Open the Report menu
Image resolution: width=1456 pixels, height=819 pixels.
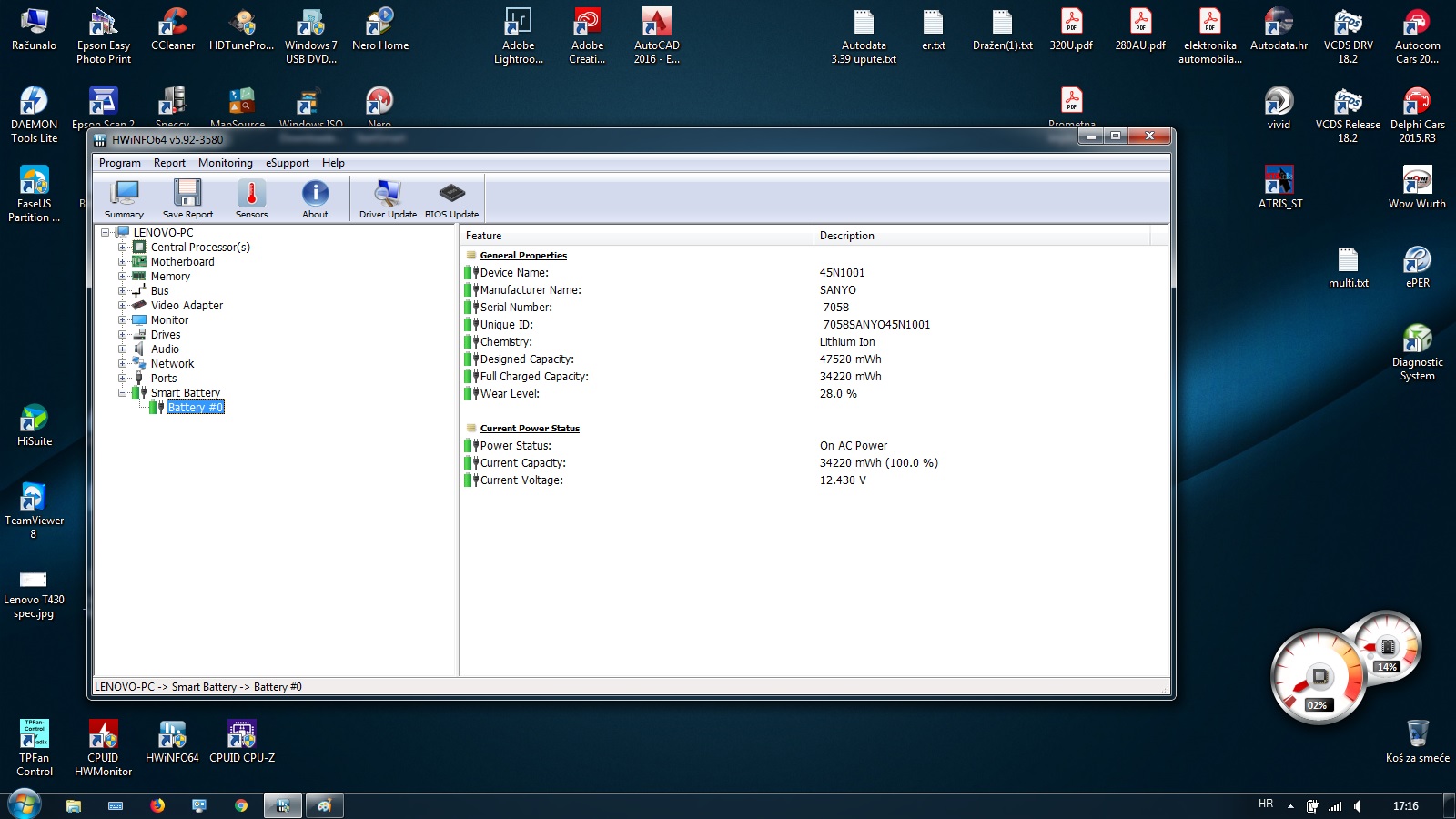point(169,163)
